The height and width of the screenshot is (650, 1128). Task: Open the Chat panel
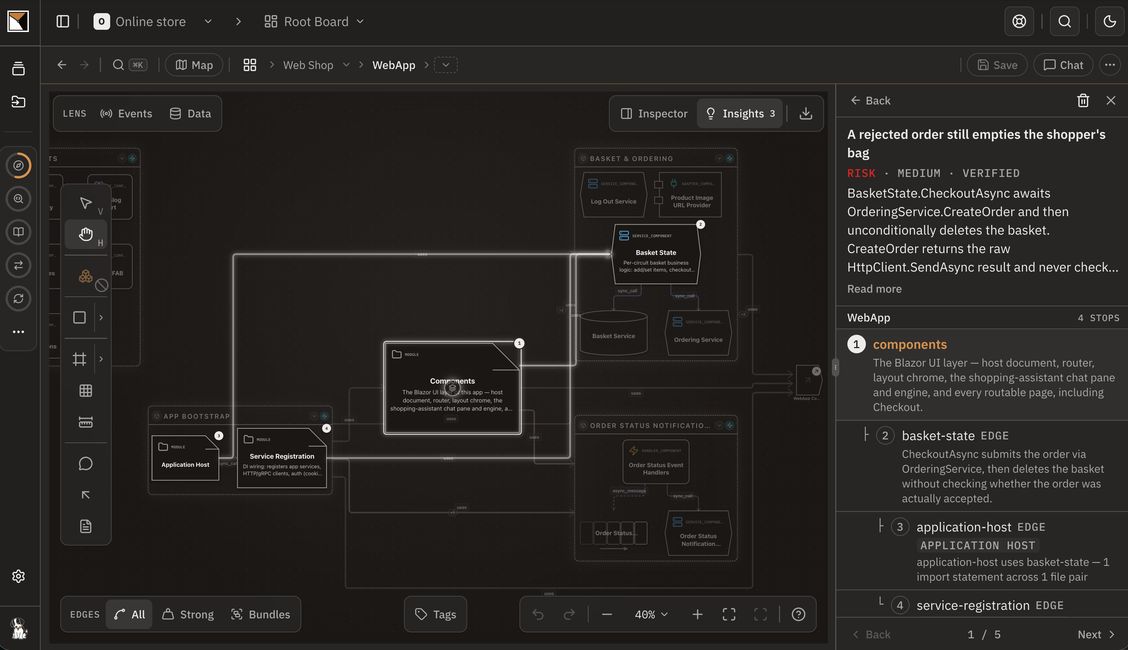pos(1063,65)
